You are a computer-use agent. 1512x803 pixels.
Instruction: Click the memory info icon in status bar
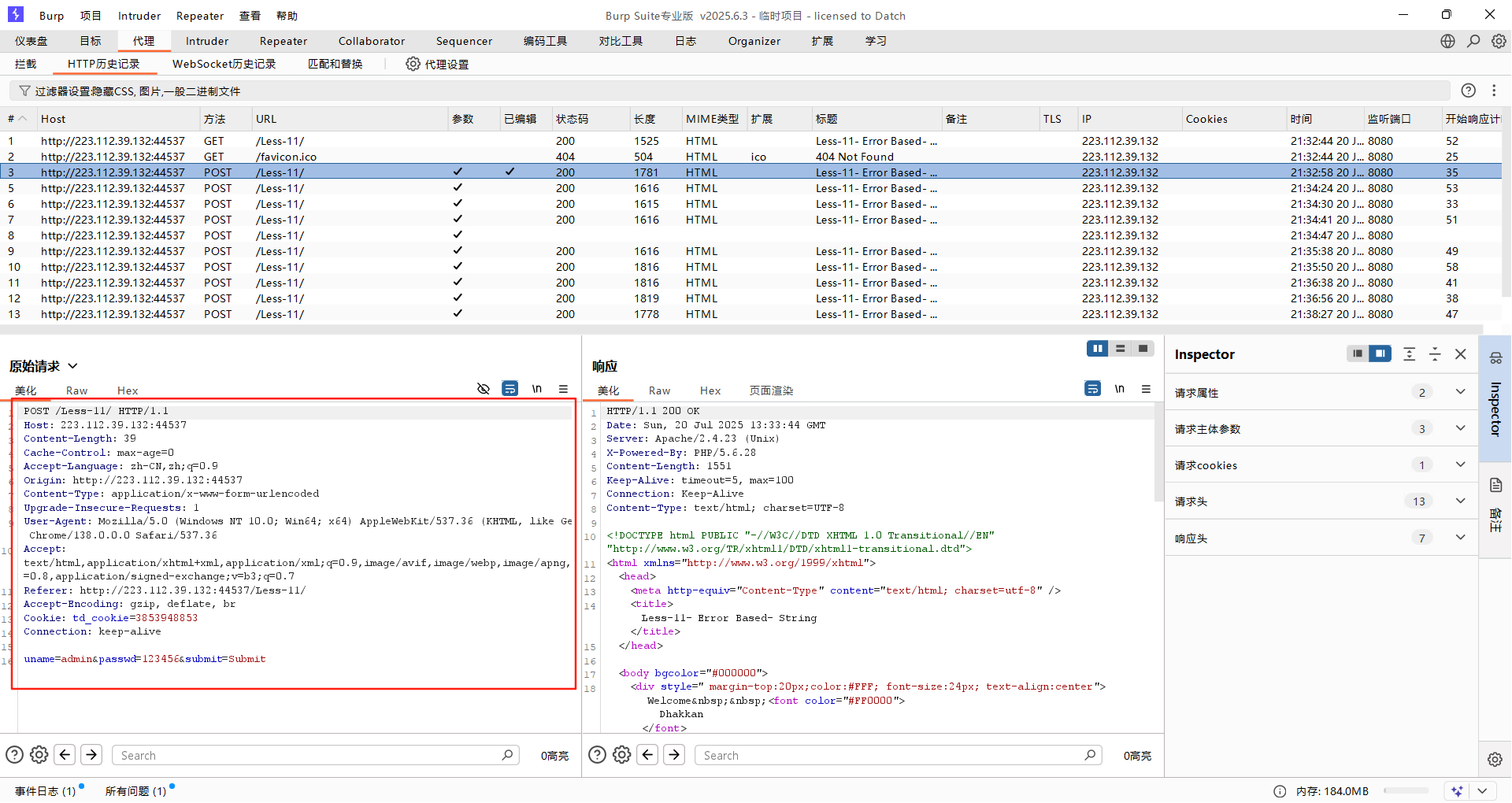pos(1280,791)
